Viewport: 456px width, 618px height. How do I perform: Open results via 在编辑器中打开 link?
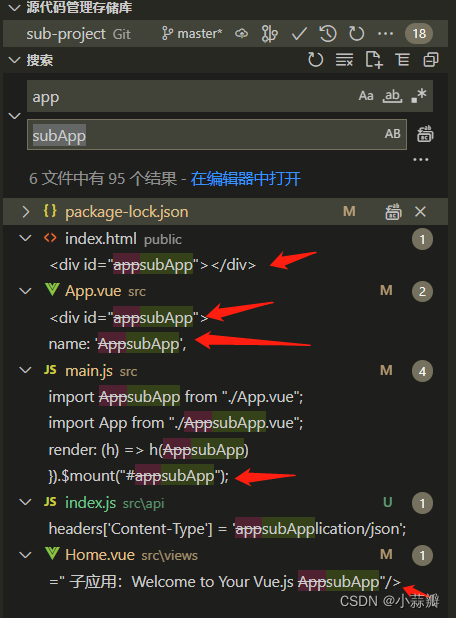(246, 179)
